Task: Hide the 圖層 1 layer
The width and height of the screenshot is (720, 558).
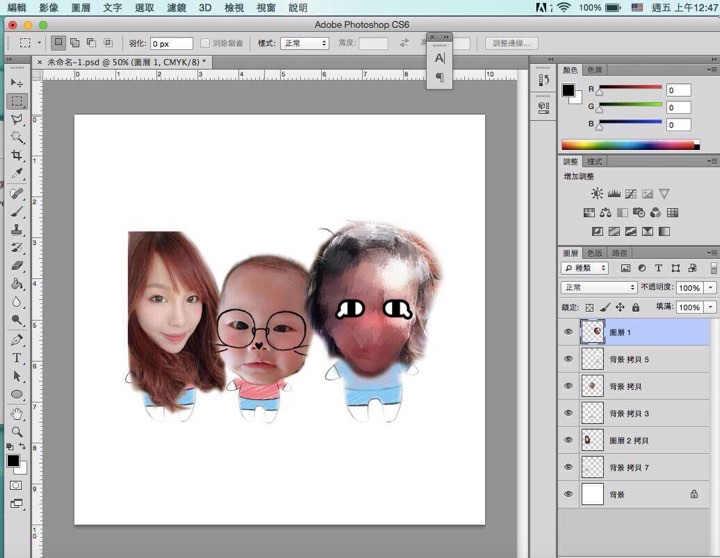Action: click(569, 332)
